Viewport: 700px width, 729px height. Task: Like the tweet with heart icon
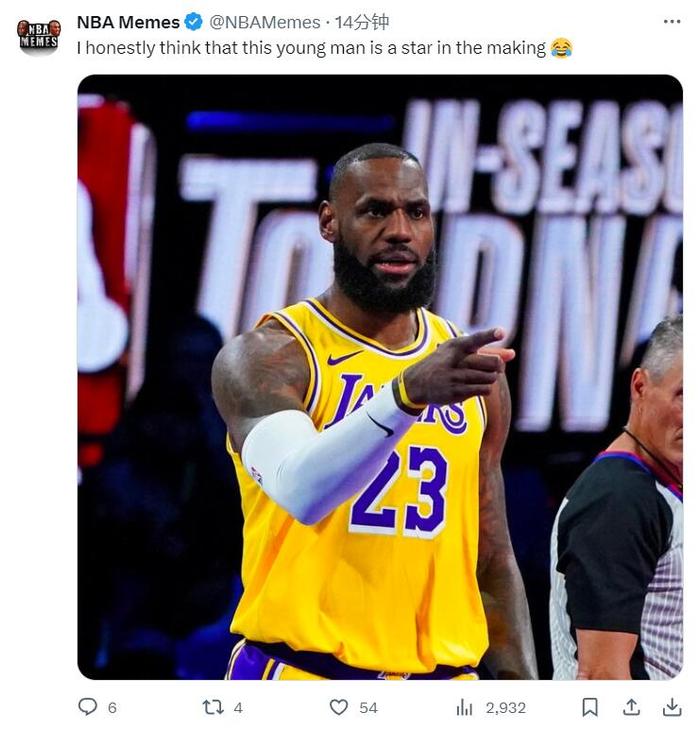pyautogui.click(x=338, y=707)
